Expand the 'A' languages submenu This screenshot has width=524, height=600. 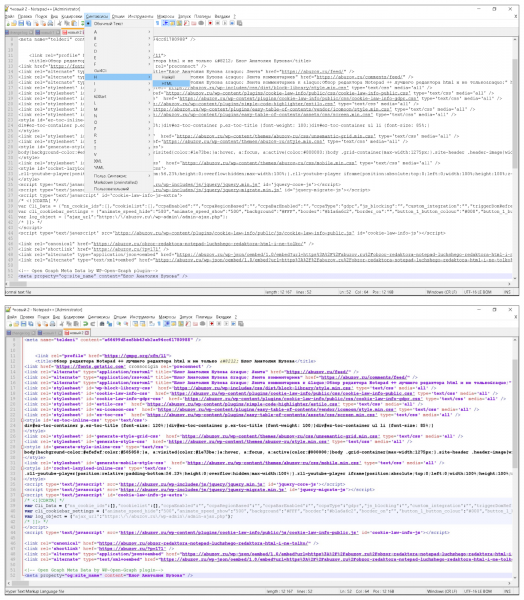coord(119,32)
